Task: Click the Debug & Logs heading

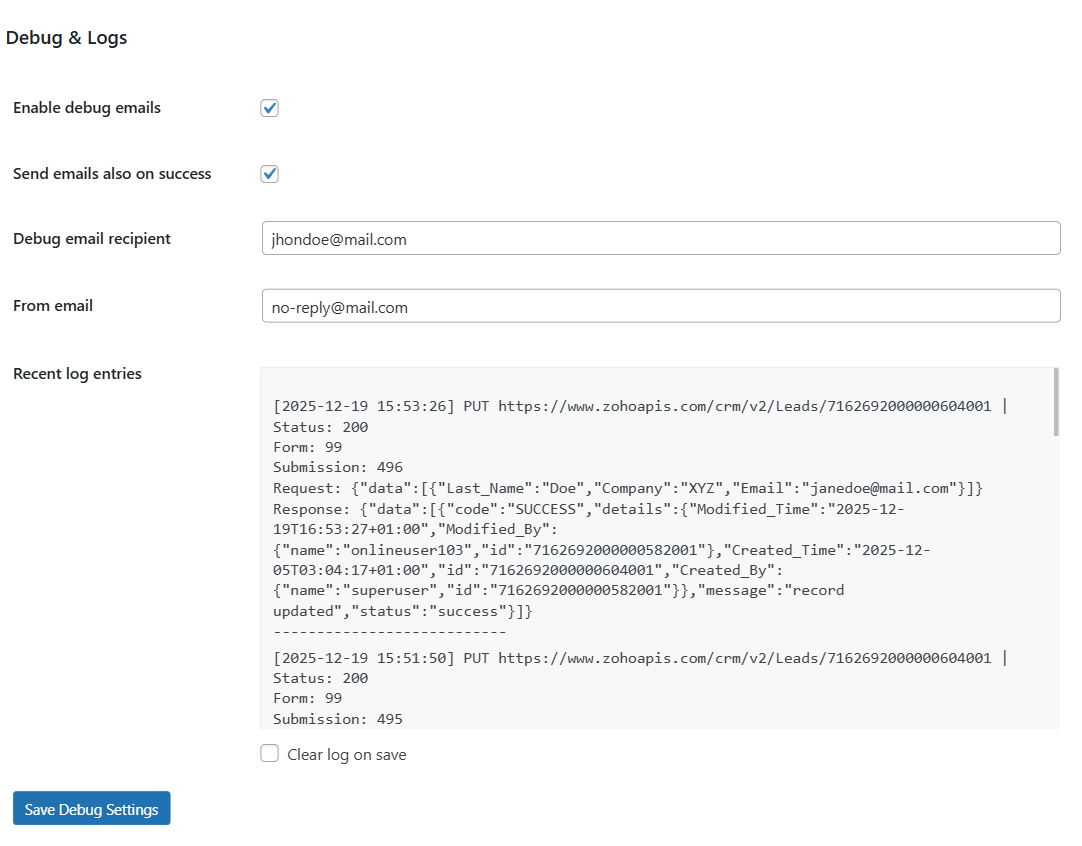Action: point(66,37)
